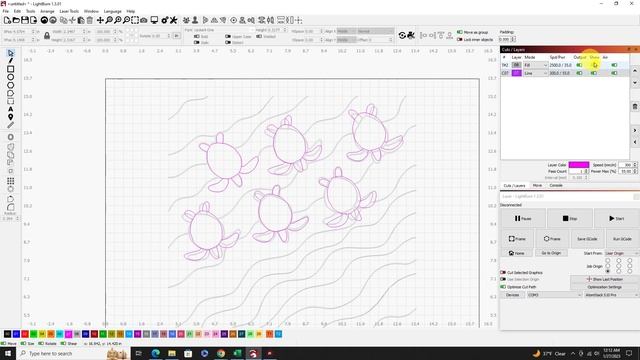Click the Save disk icon
The width and height of the screenshot is (640, 360).
24,20
